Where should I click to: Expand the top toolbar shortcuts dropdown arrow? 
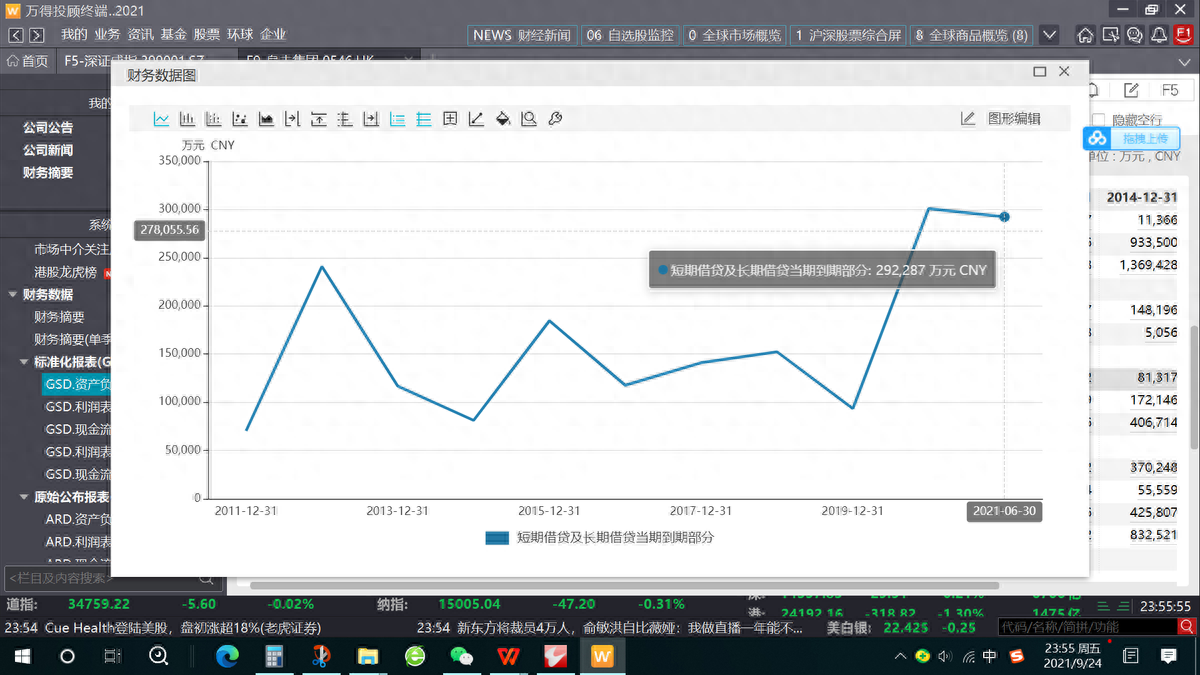(1049, 35)
